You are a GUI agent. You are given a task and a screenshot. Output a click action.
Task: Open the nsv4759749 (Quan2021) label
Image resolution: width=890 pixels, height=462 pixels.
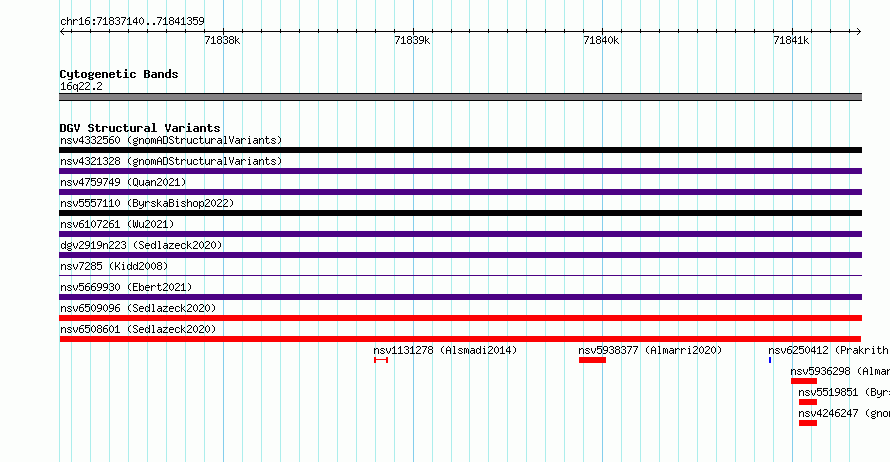123,182
